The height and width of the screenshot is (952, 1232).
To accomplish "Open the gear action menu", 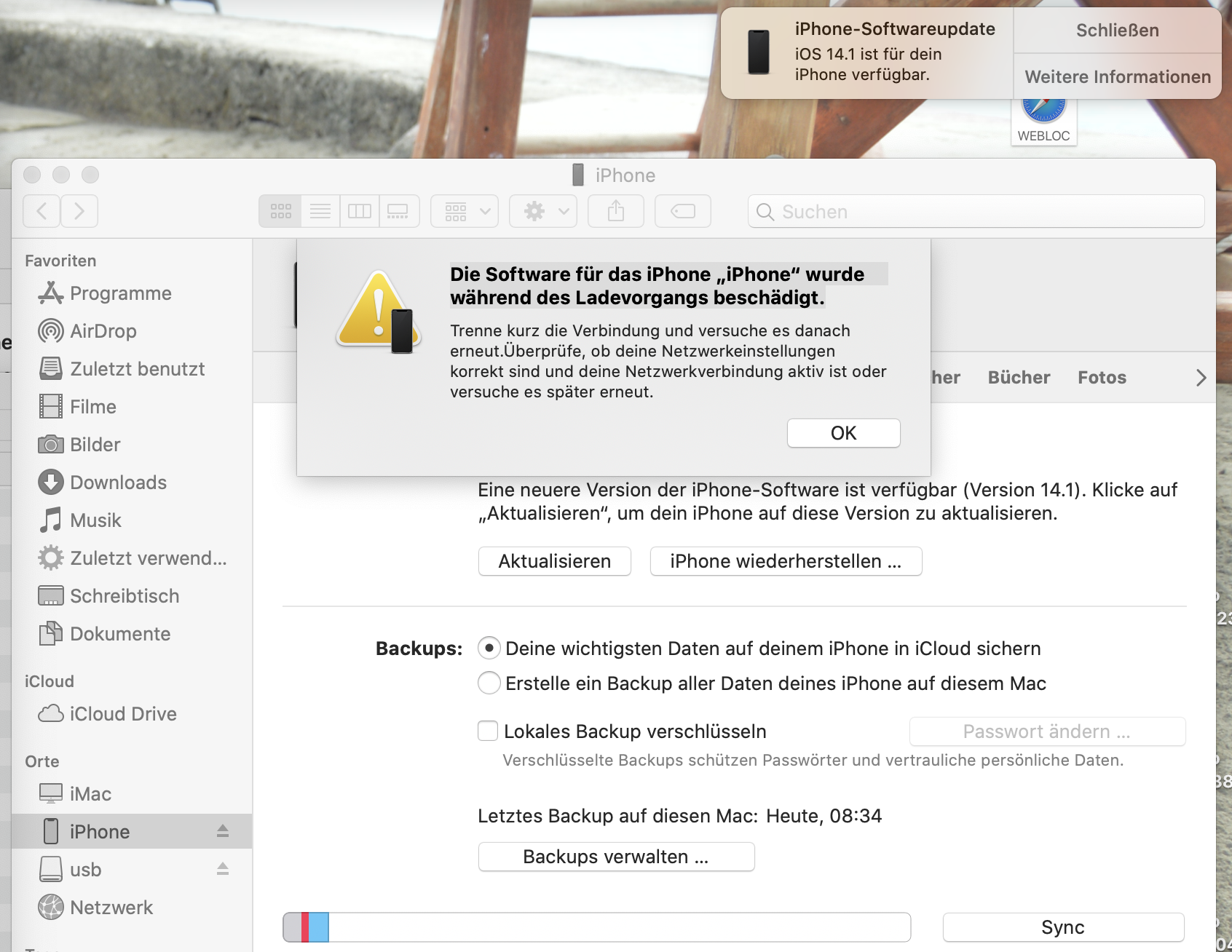I will coord(543,211).
